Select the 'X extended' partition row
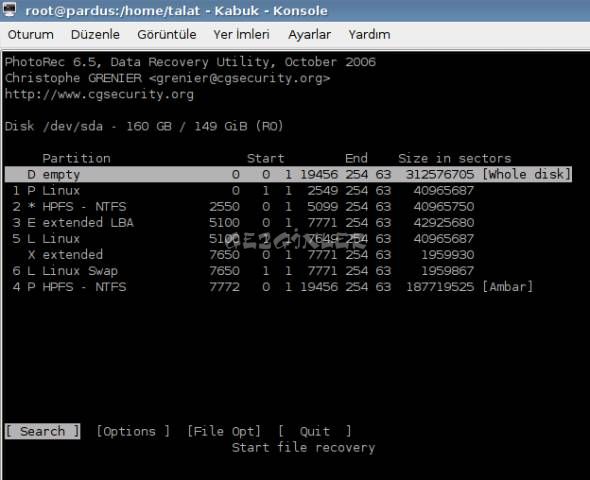The image size is (590, 480). [x=251, y=255]
